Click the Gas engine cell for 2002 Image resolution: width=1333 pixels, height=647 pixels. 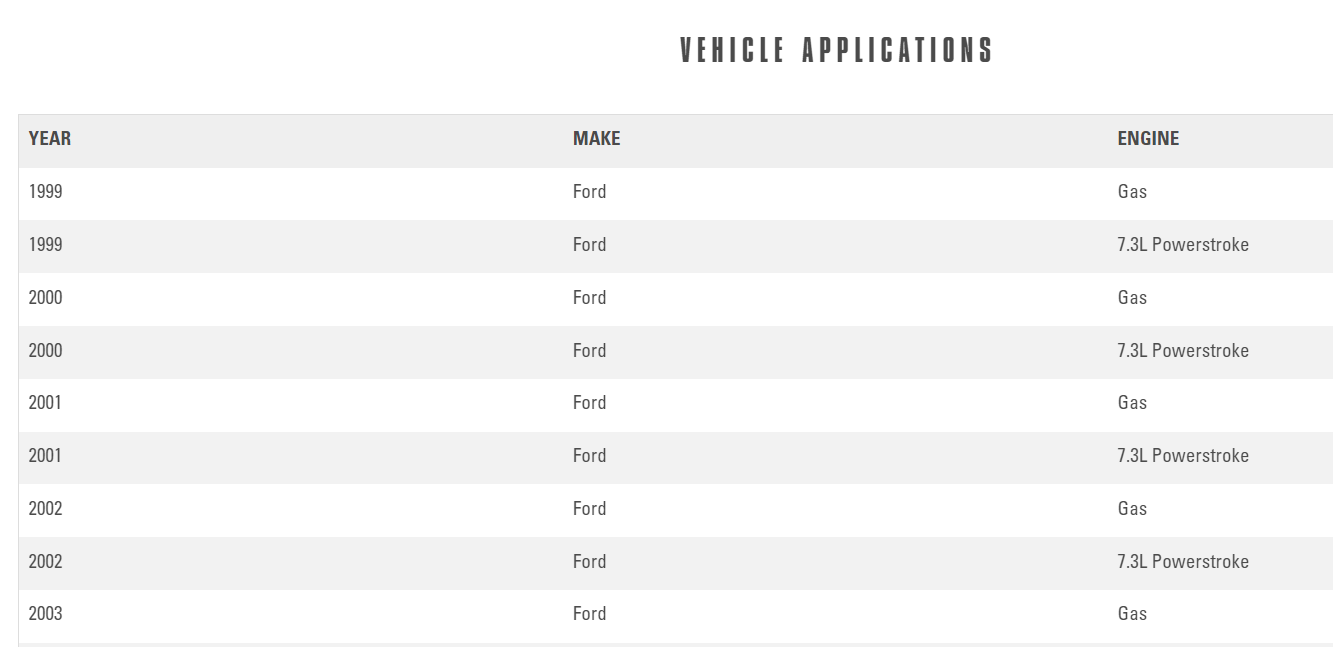point(1132,509)
